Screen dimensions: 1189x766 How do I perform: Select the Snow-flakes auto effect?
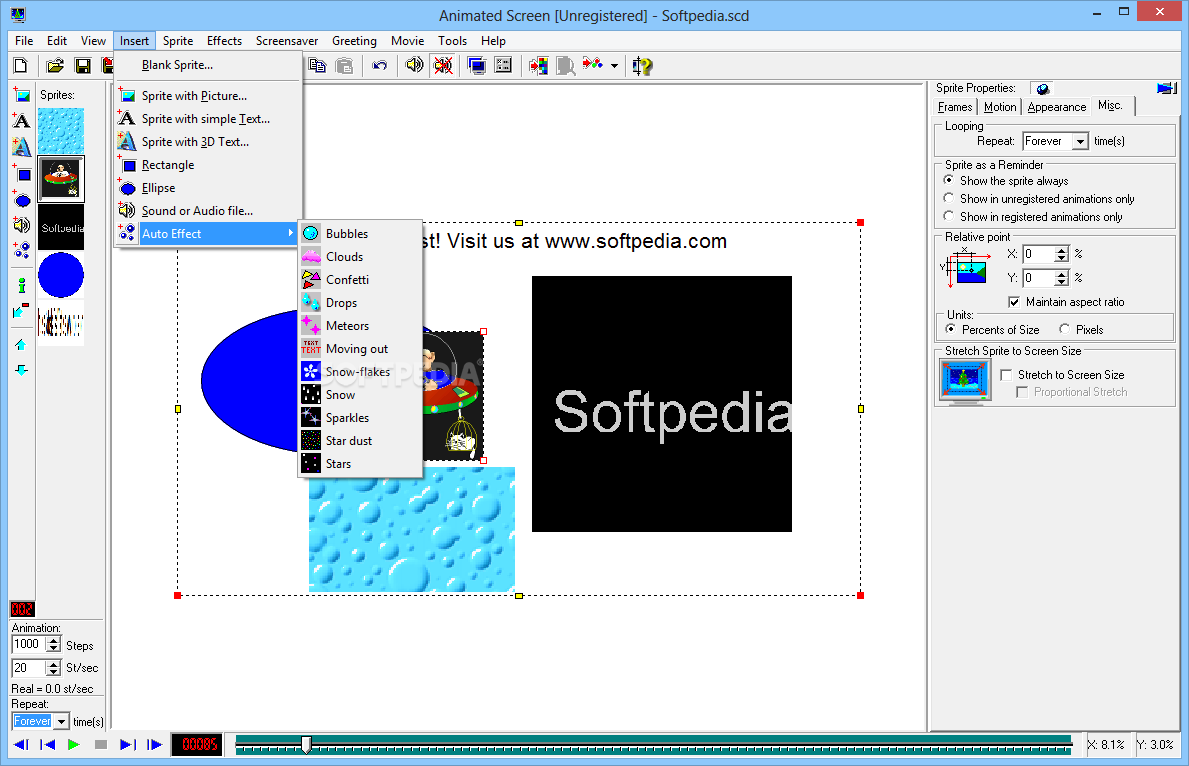point(359,372)
